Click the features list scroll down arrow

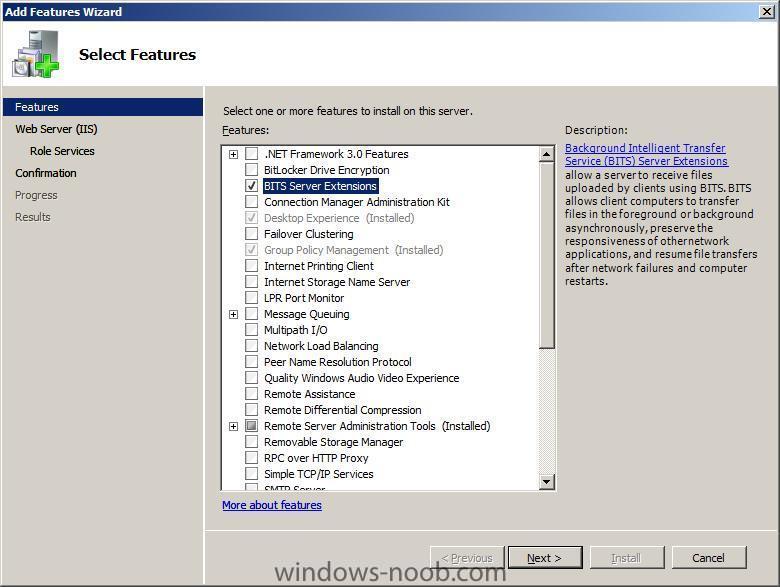tap(546, 481)
